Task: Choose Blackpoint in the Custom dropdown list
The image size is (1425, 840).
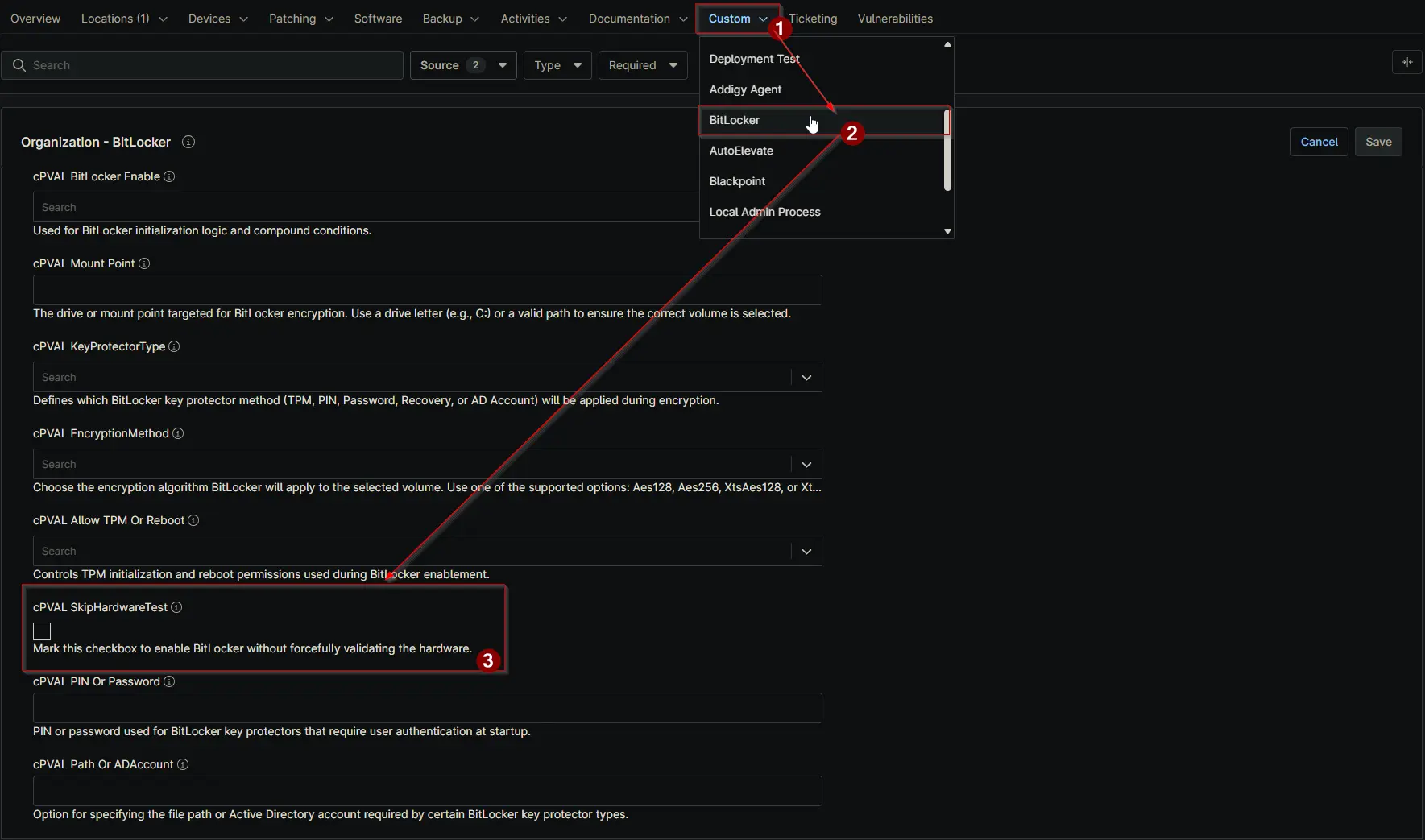Action: pos(737,181)
